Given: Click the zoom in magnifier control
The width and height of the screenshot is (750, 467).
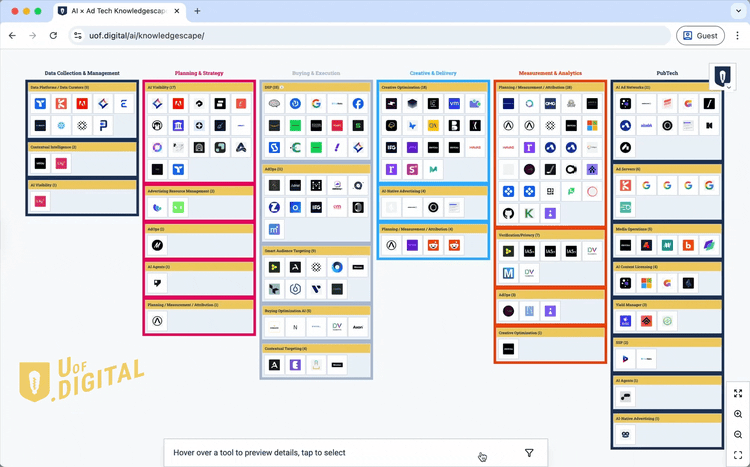Looking at the screenshot, I should pos(738,414).
